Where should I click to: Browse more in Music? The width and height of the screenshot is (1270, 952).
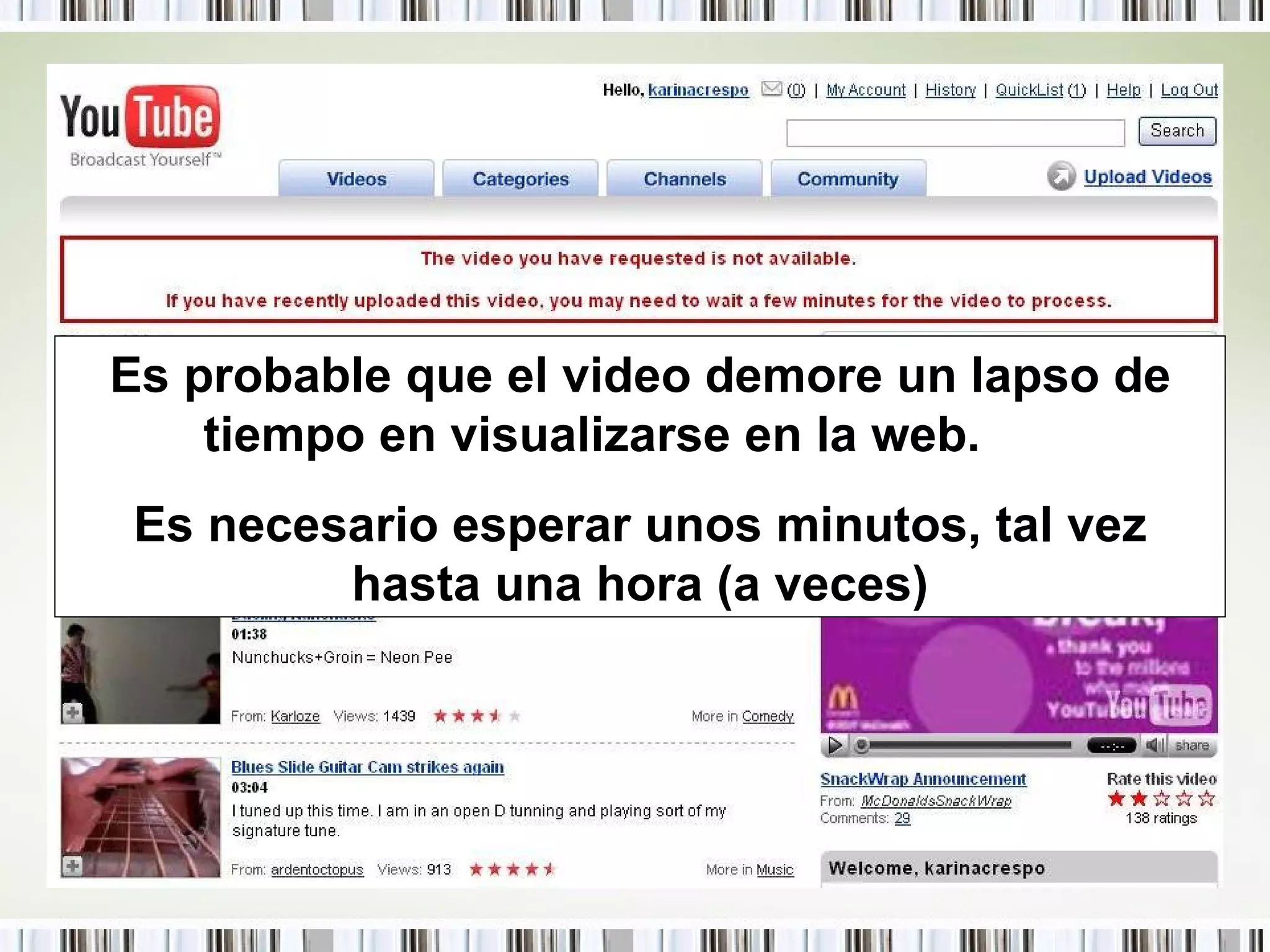(775, 870)
